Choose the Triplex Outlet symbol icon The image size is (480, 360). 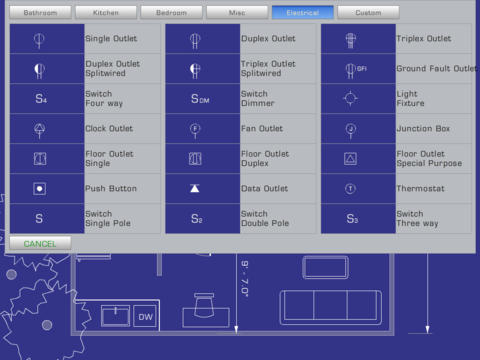(351, 41)
